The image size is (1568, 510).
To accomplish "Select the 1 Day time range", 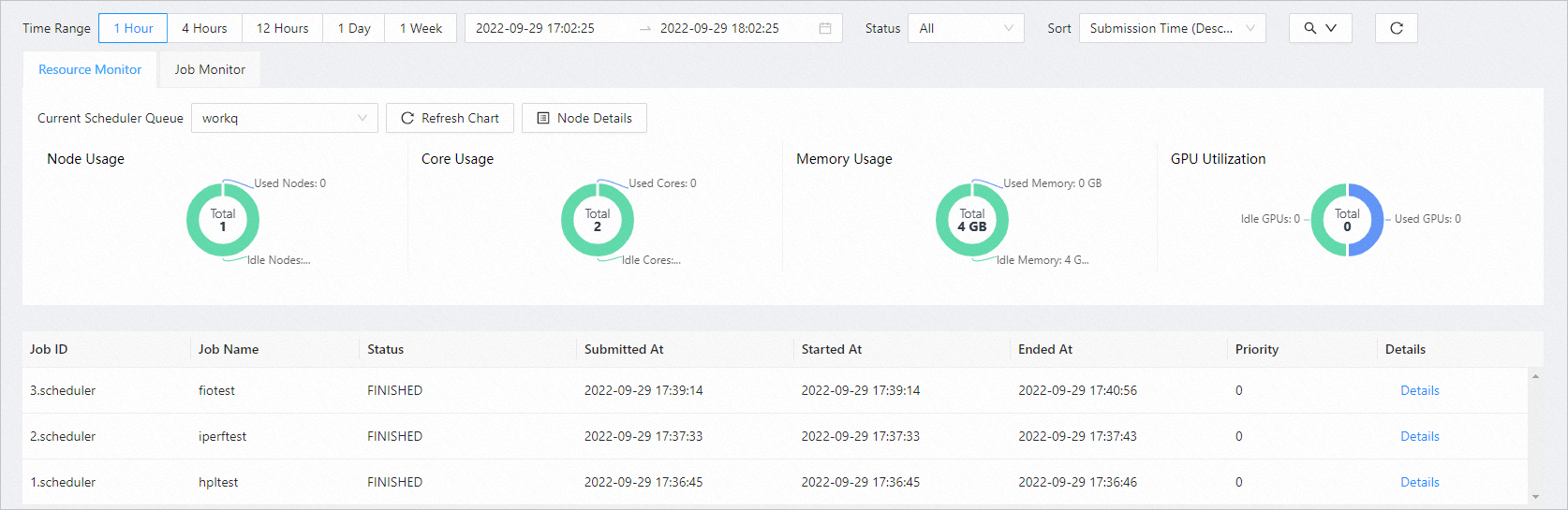I will point(354,28).
